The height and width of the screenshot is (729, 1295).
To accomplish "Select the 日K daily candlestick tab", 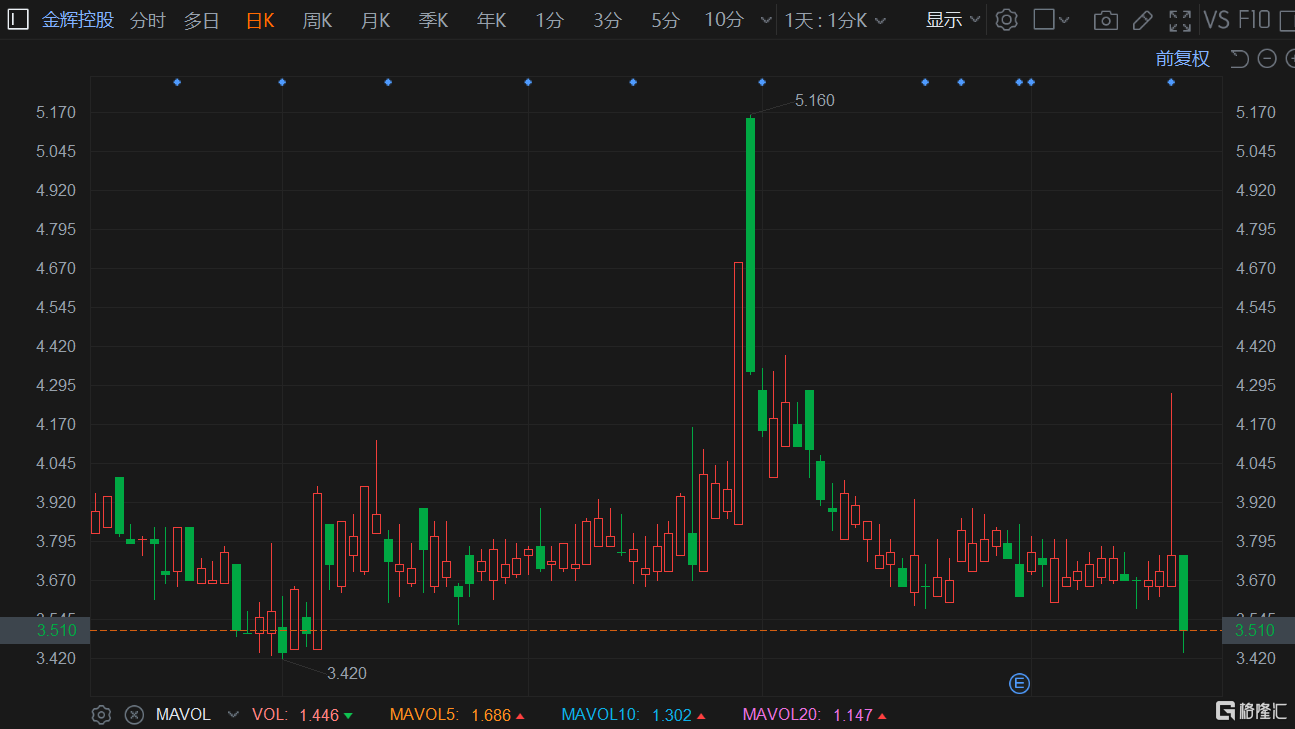I will [260, 20].
